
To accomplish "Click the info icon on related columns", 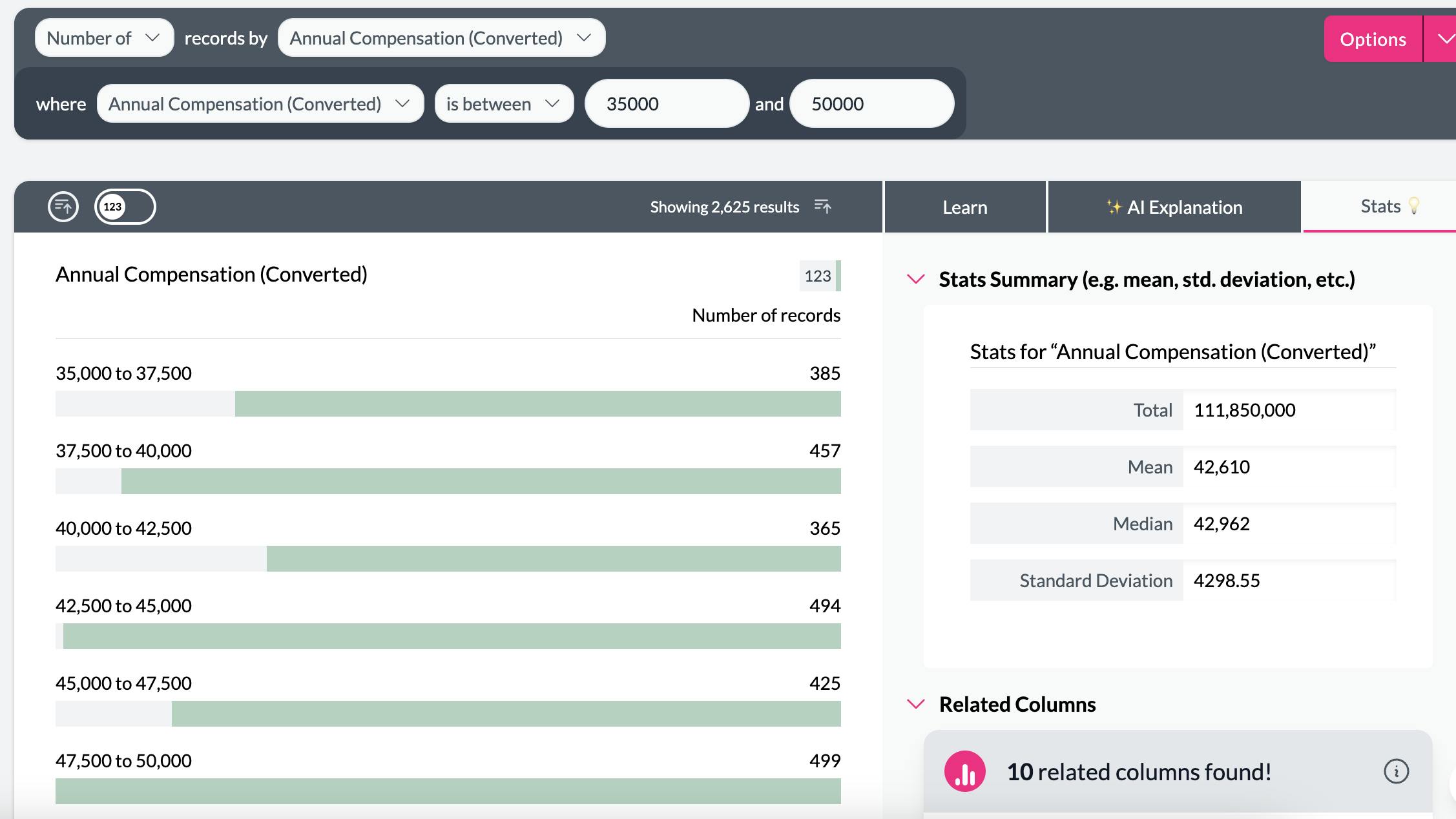I will pos(1396,771).
